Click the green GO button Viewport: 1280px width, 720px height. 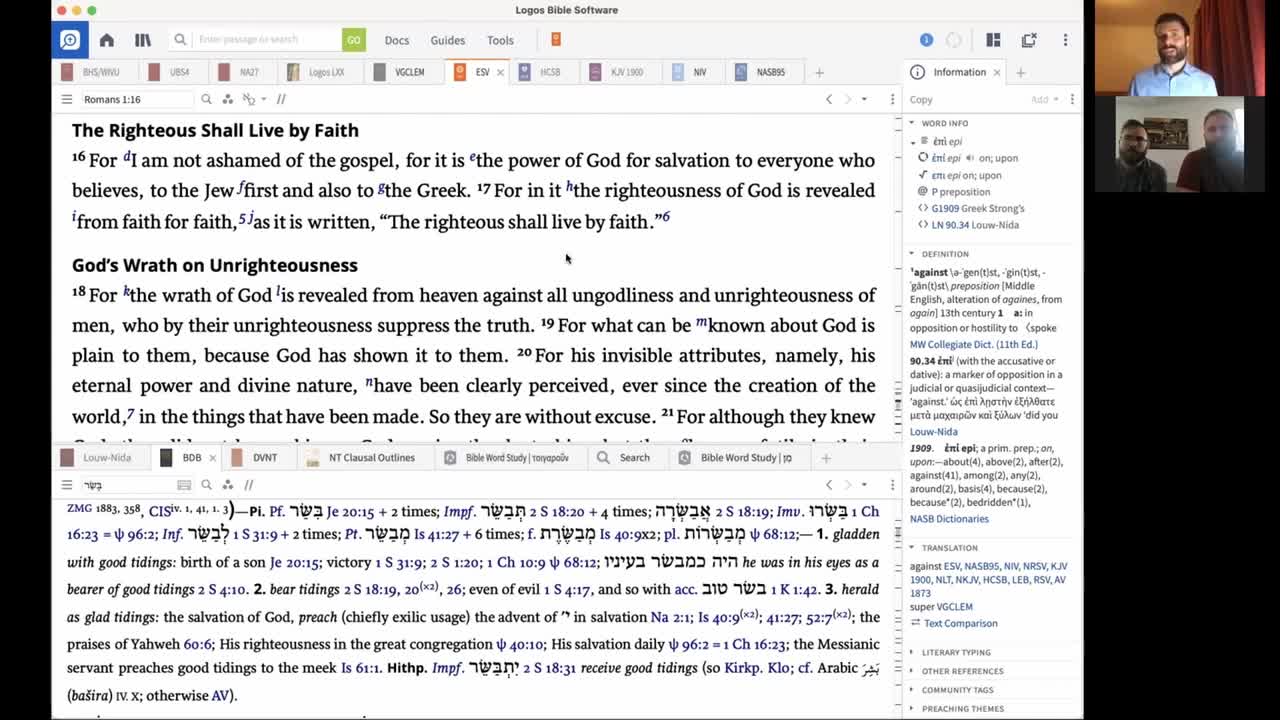(353, 40)
